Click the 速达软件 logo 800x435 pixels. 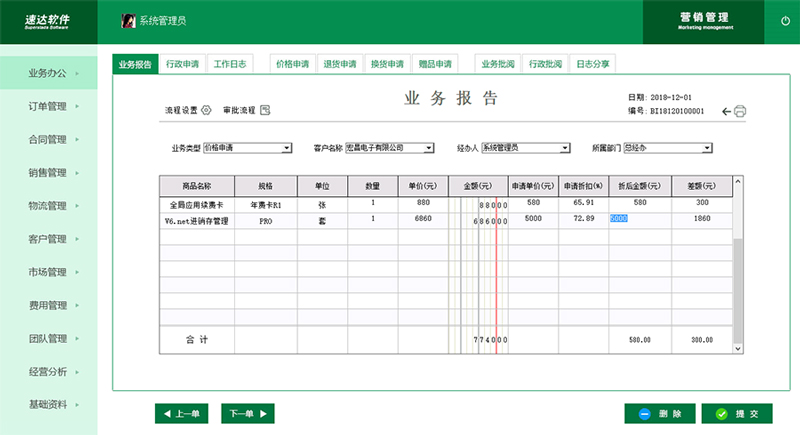pyautogui.click(x=47, y=21)
